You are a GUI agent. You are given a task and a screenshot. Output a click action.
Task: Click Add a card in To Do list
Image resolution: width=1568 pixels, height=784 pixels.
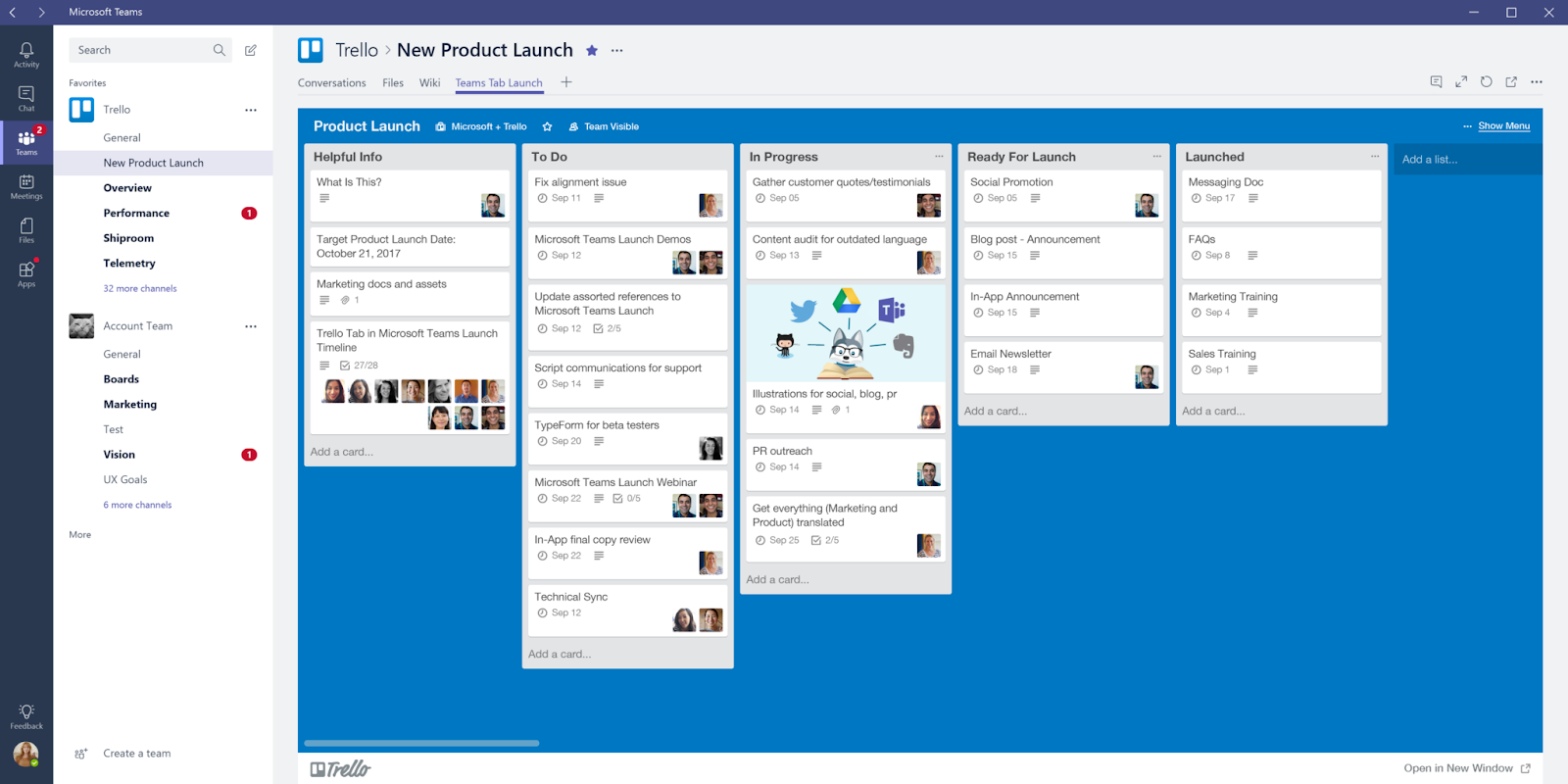pos(560,655)
